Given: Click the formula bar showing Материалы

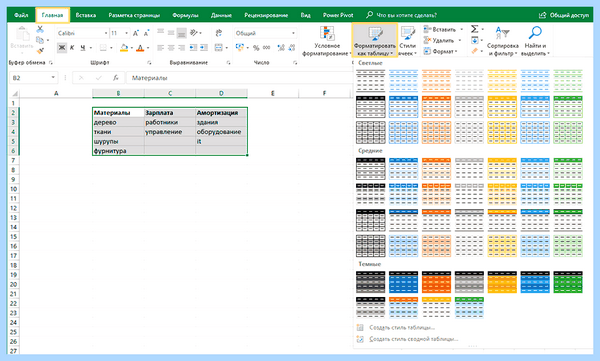Looking at the screenshot, I should point(239,78).
